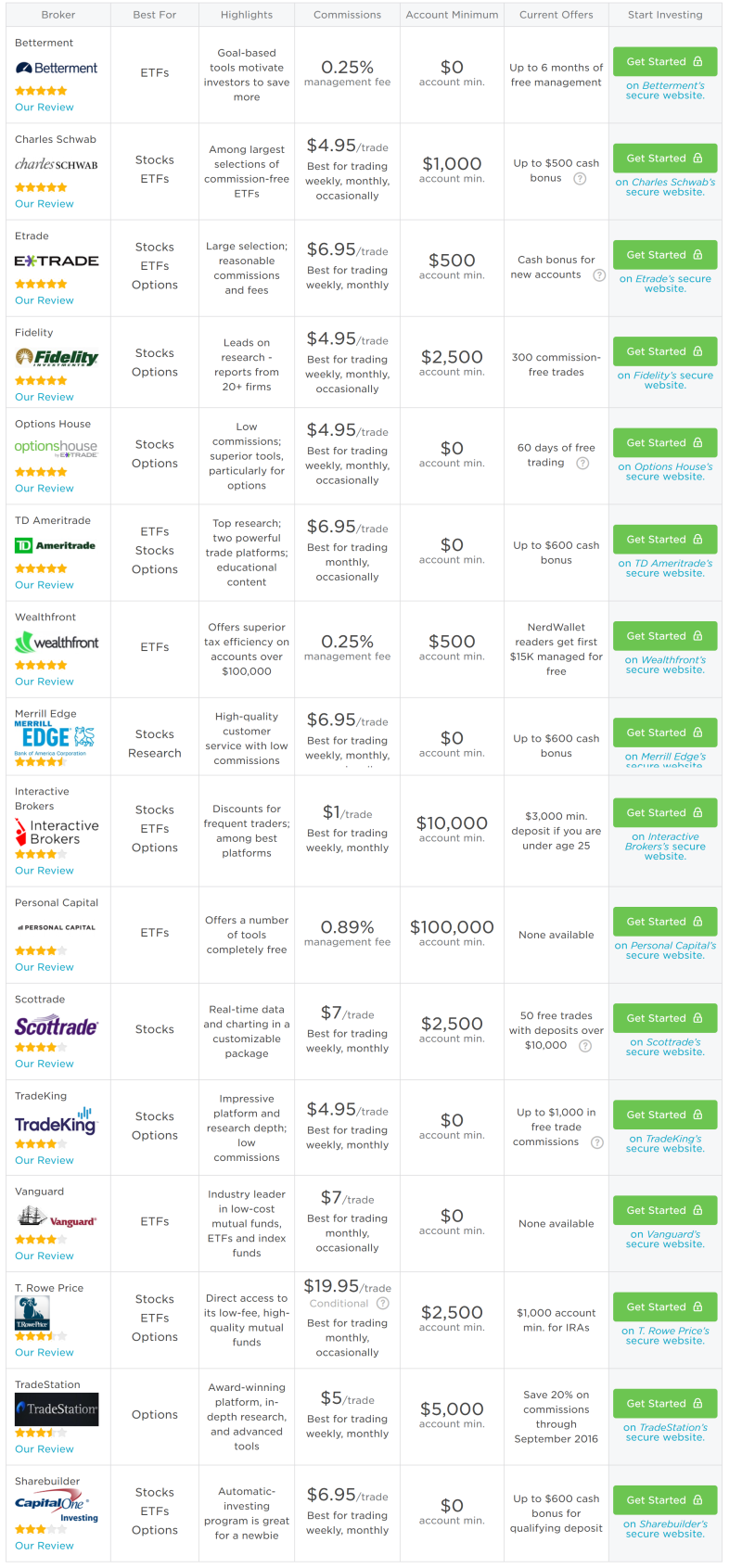Click the Account Minimum column header
This screenshot has height=1568, width=742.
coord(452,15)
